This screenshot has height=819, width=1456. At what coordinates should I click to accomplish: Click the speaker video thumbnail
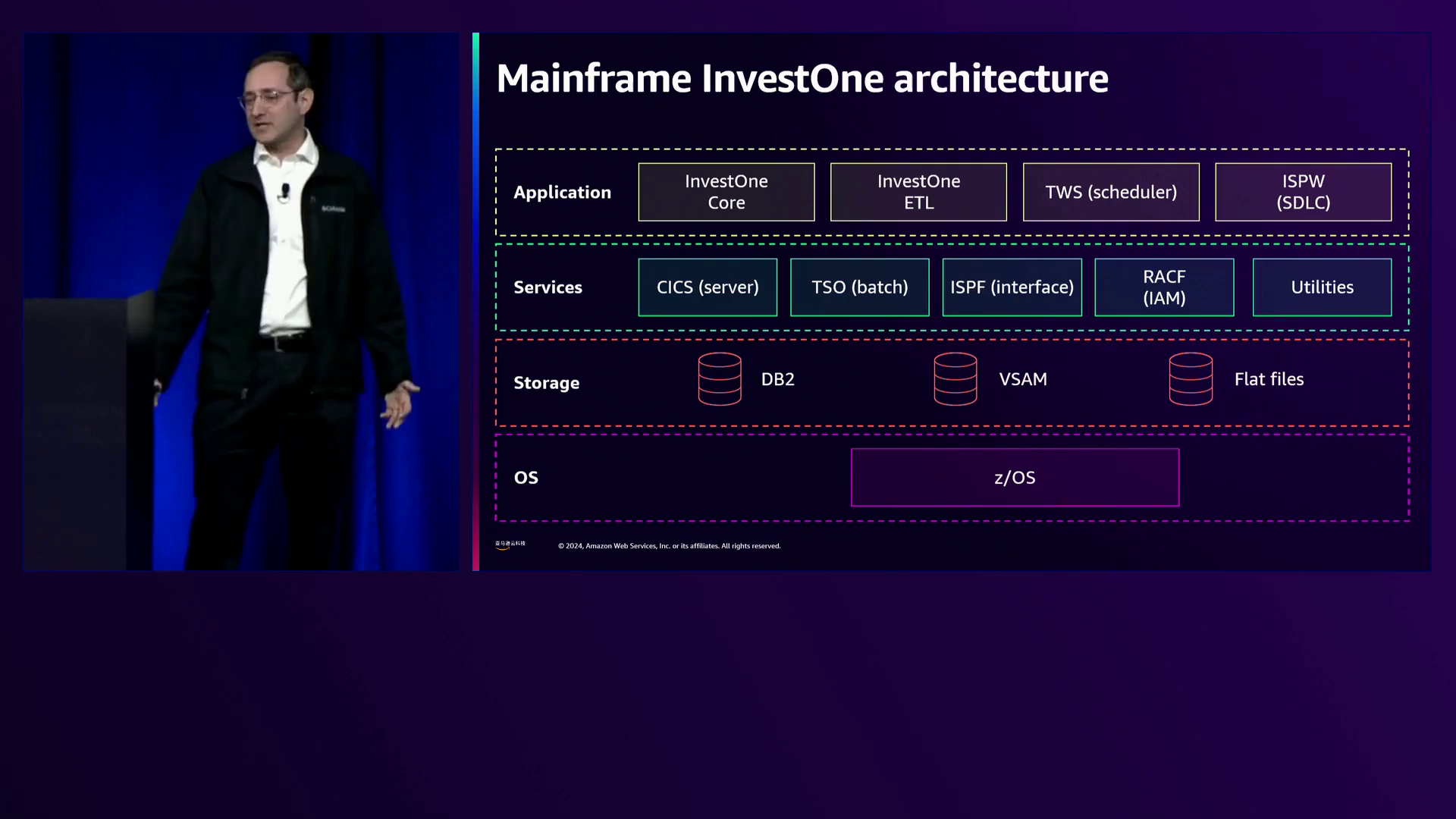pos(241,302)
